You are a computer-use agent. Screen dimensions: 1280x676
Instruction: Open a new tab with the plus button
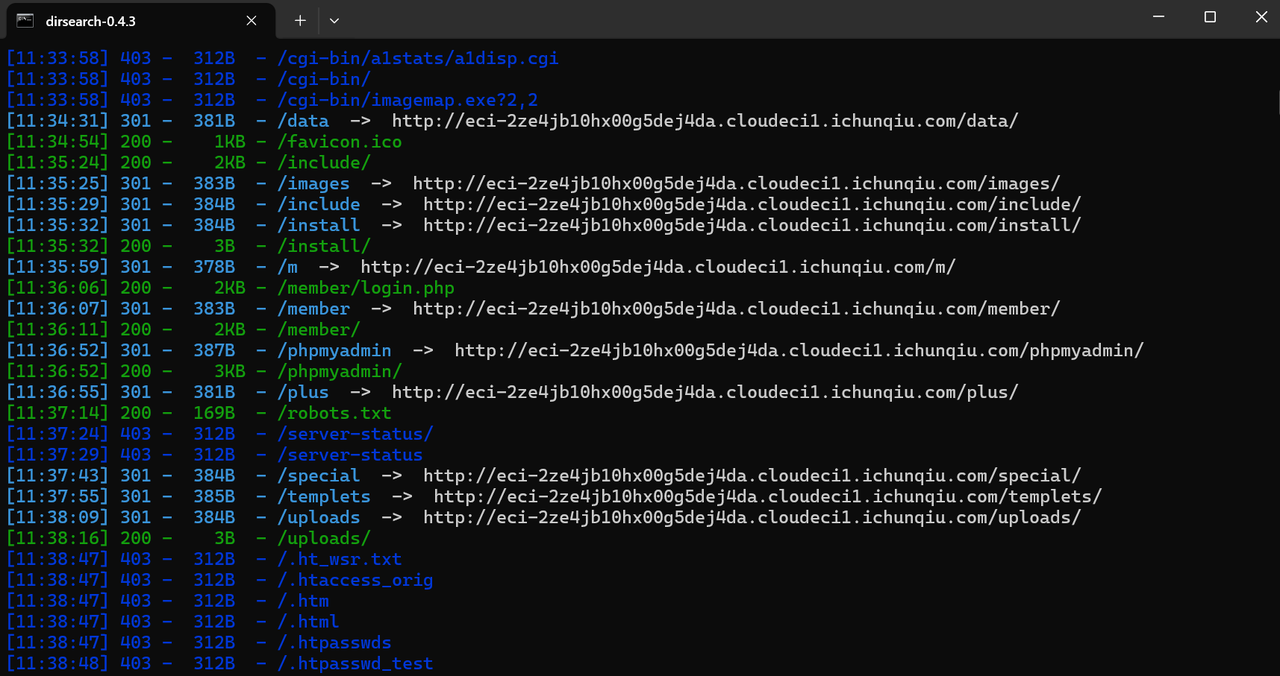click(300, 20)
